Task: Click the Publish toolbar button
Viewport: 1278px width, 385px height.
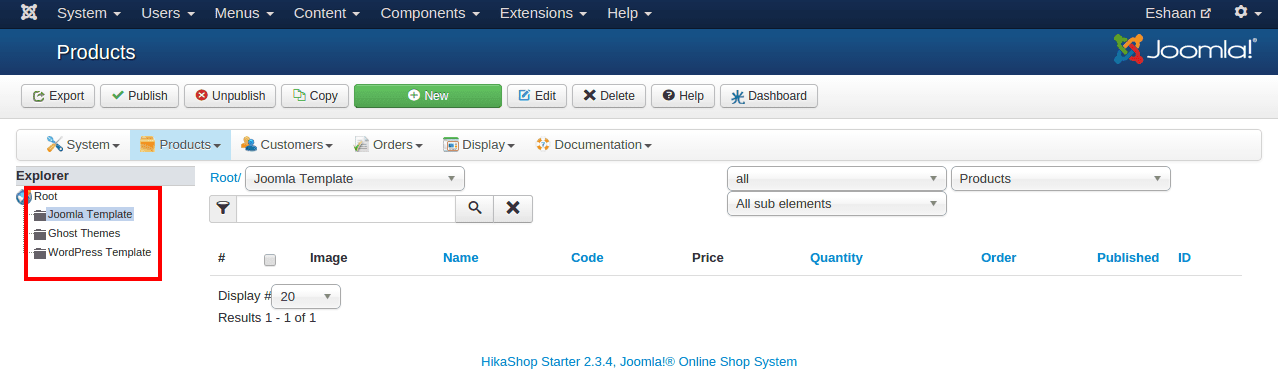Action: [x=139, y=96]
